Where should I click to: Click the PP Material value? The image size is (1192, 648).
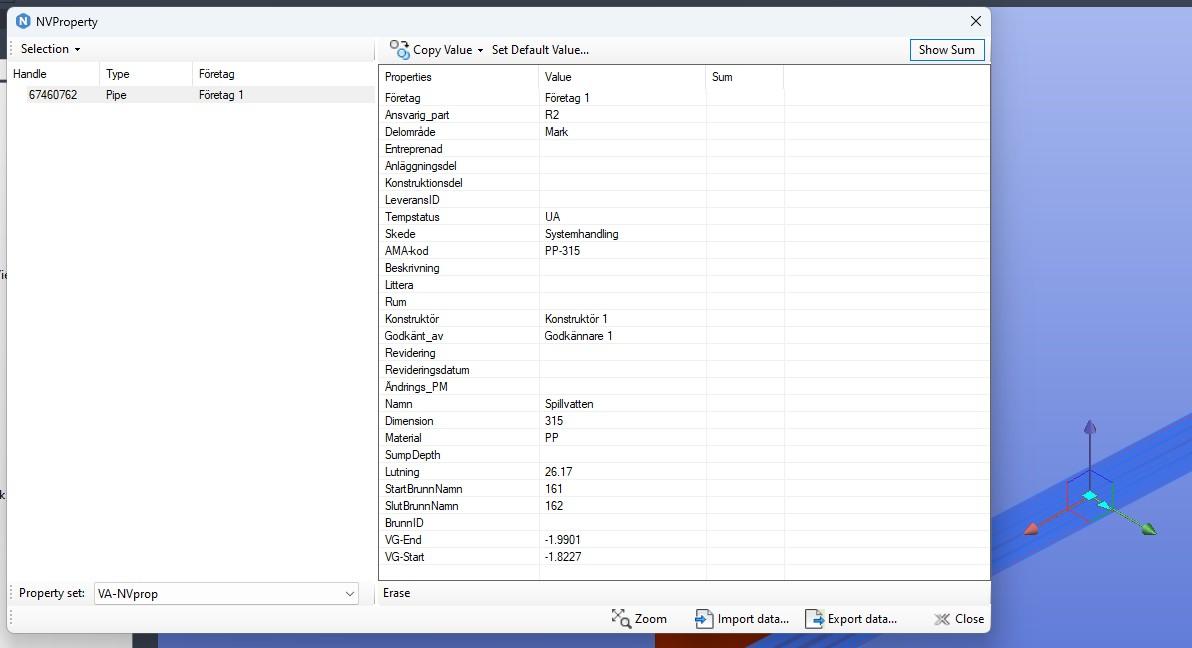tap(552, 438)
